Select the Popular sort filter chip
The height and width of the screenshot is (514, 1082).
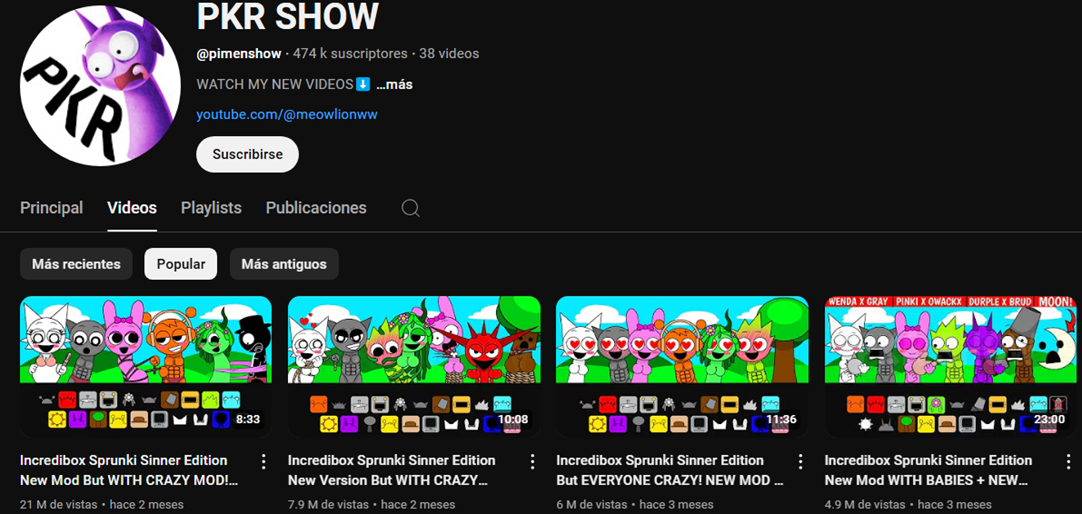pyautogui.click(x=181, y=264)
